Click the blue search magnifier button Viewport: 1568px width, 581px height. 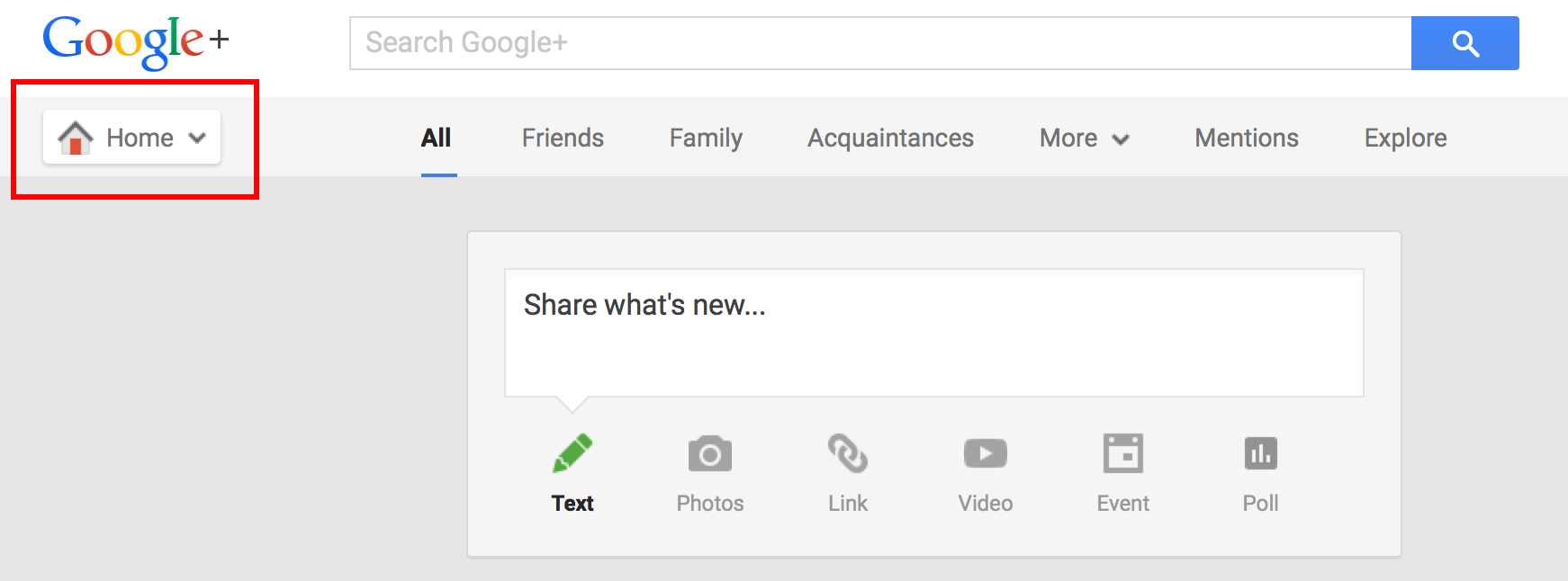coord(1464,43)
